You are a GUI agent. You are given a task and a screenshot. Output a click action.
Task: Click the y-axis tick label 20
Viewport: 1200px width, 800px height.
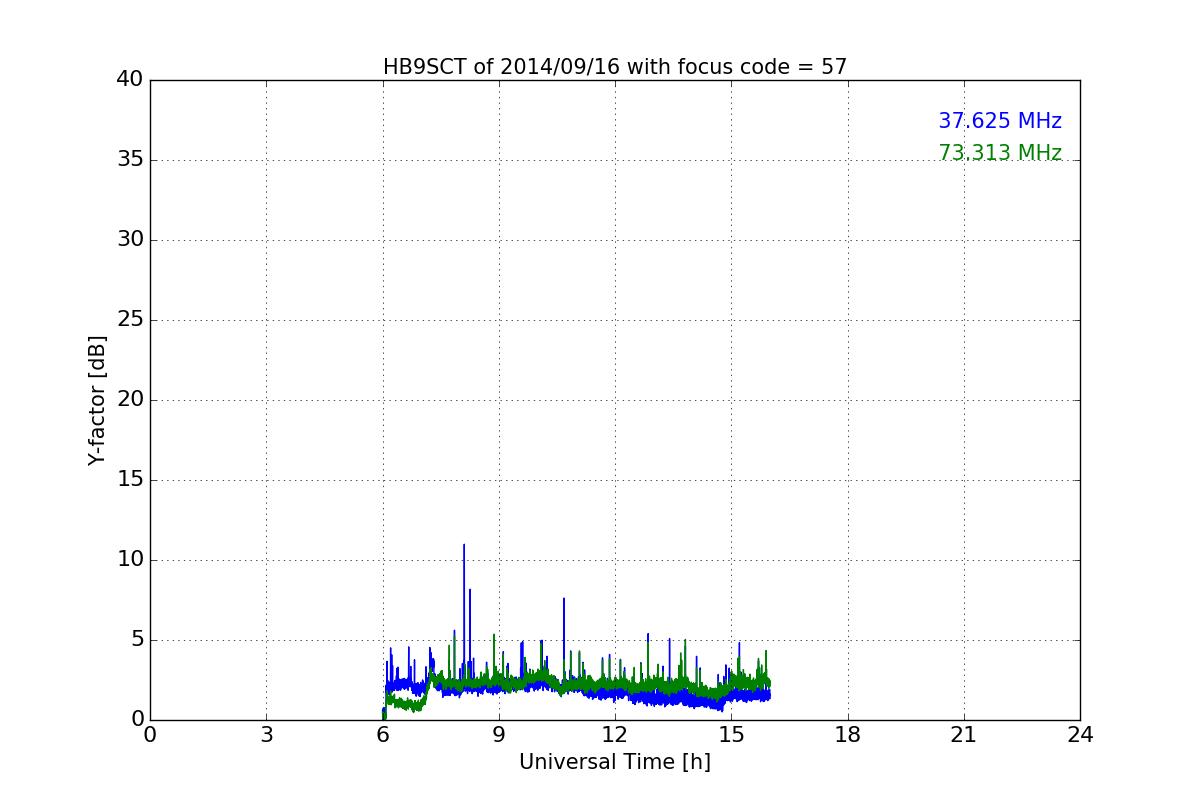pyautogui.click(x=130, y=400)
